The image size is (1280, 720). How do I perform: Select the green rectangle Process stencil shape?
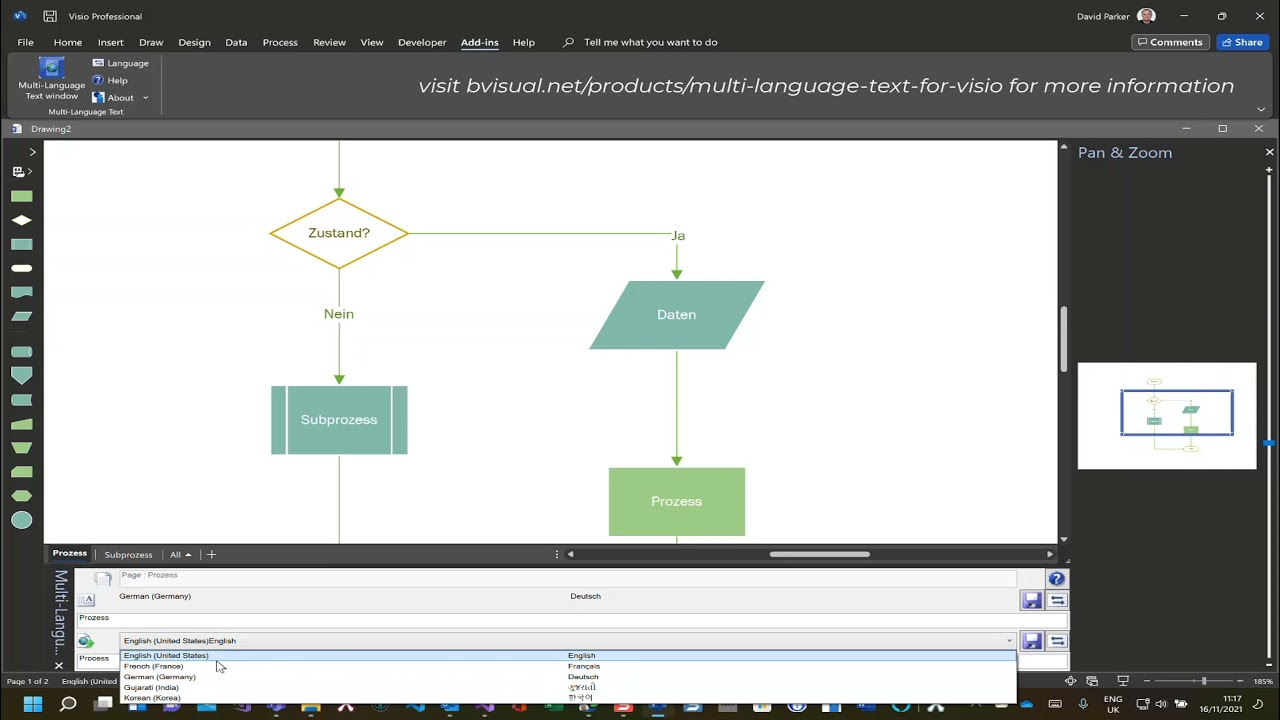21,197
